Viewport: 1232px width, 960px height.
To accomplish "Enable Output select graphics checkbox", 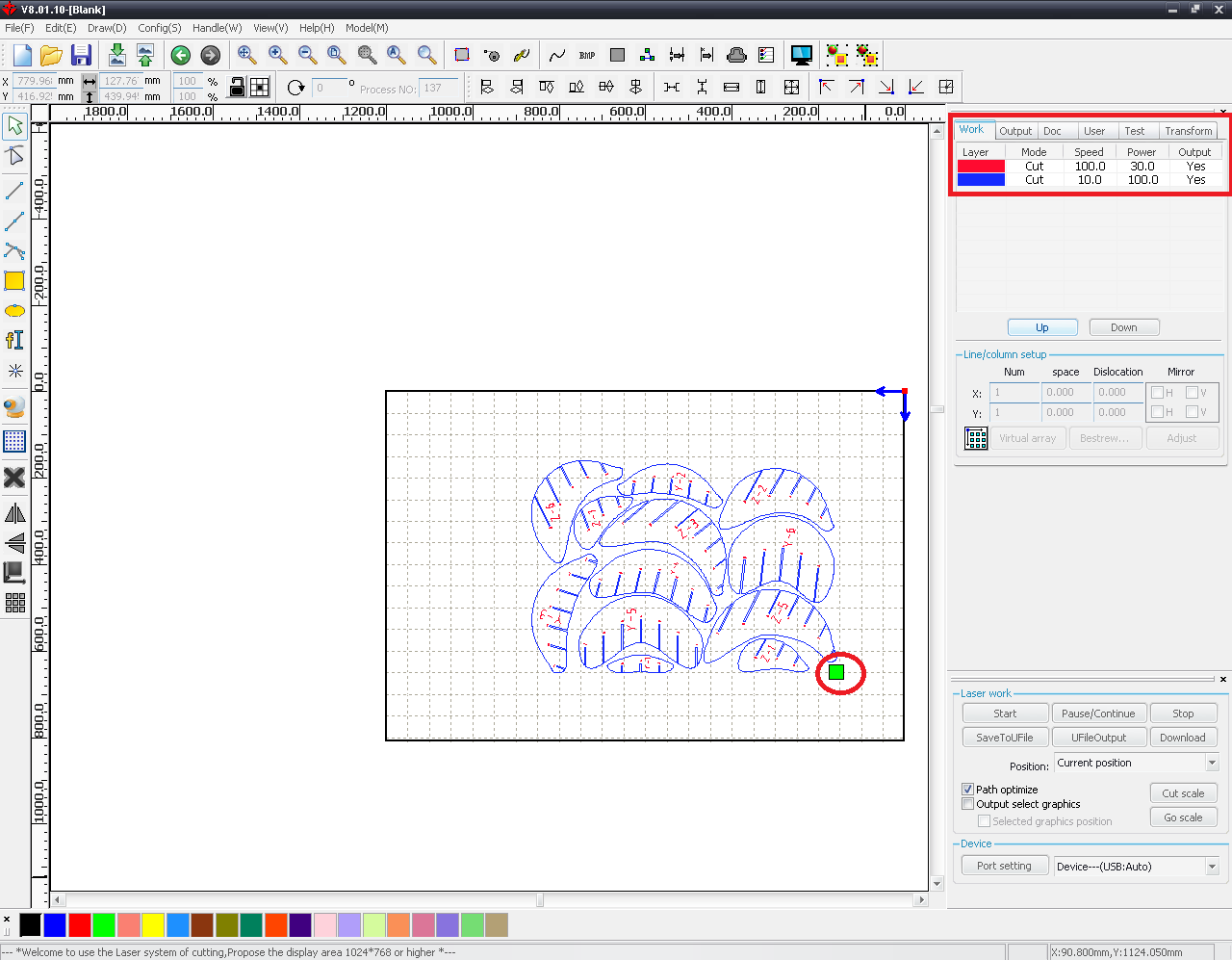I will (x=968, y=804).
